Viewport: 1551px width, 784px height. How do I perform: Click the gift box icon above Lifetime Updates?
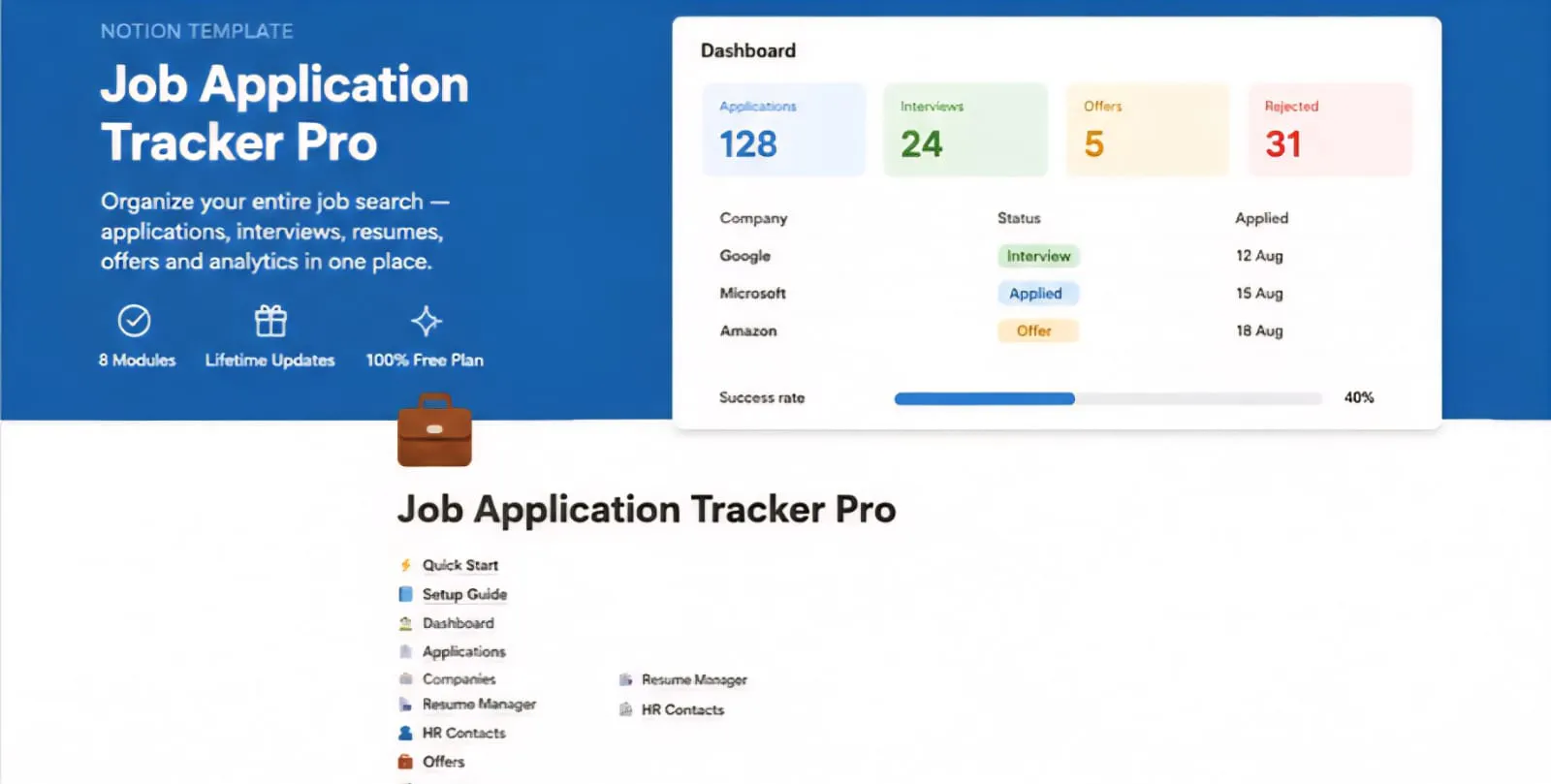pos(270,321)
